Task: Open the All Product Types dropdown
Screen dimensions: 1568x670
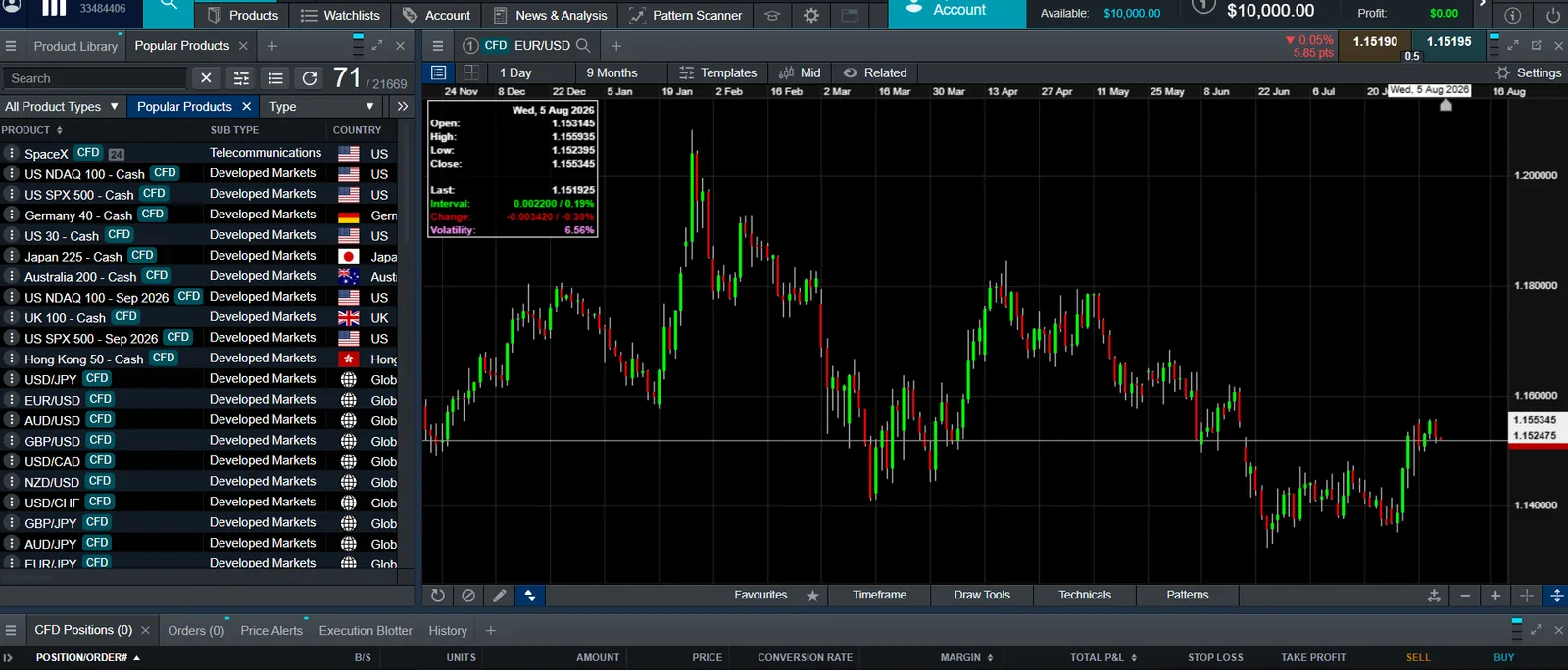Action: click(62, 106)
